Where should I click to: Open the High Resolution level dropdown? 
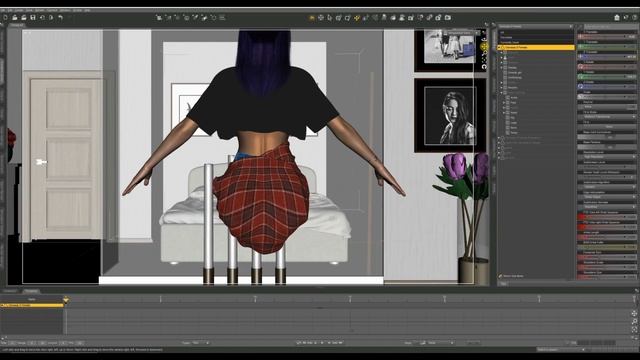coord(607,157)
